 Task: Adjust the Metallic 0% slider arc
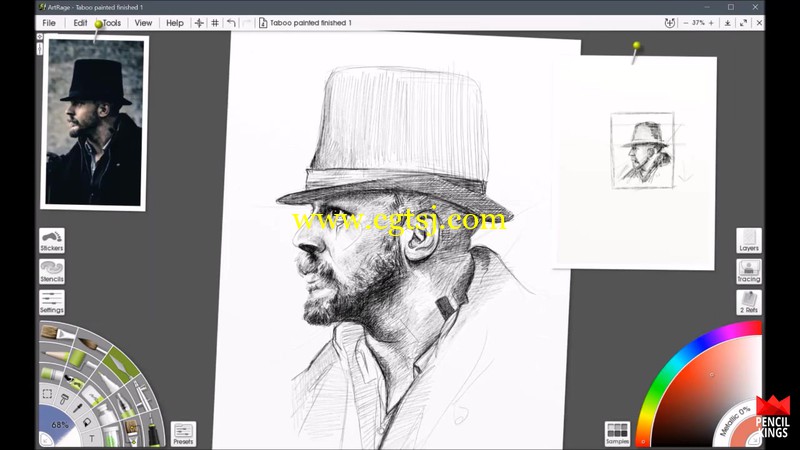click(735, 421)
